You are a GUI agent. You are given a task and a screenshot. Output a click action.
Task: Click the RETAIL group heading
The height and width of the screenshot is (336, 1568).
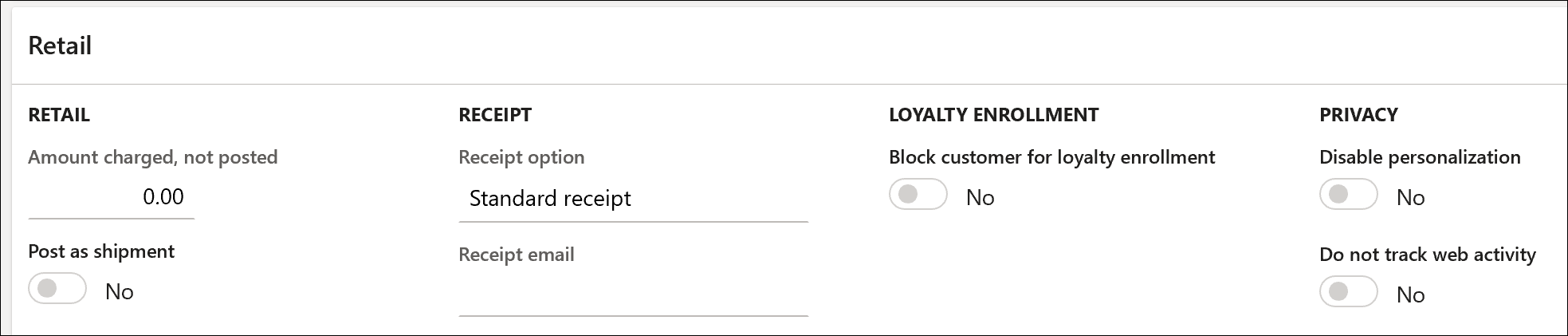tap(59, 115)
